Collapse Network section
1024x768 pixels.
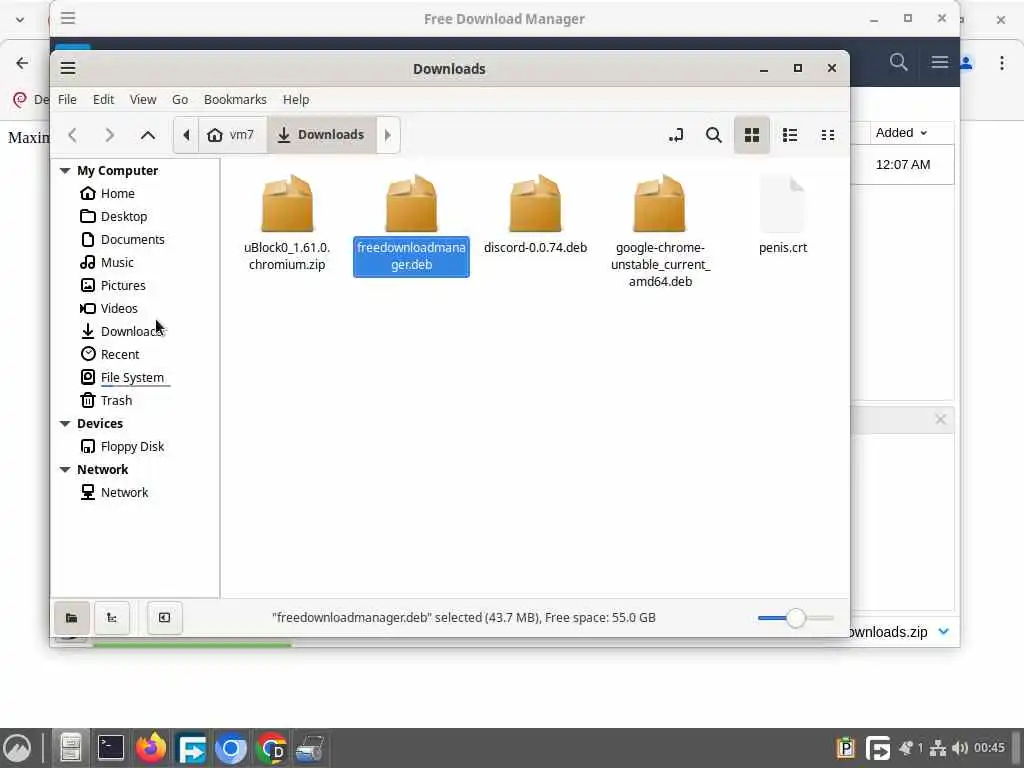pos(65,469)
